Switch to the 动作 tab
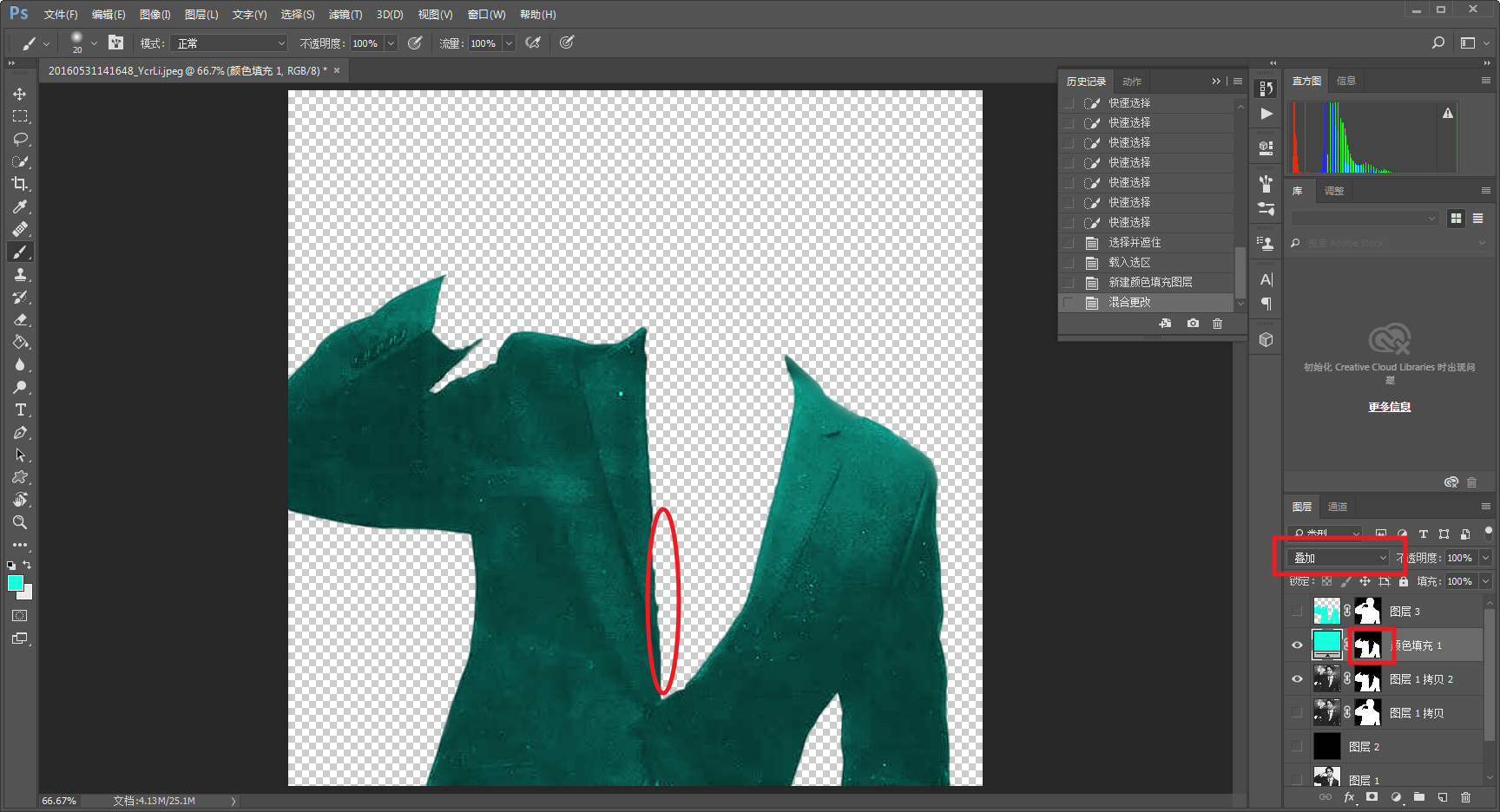The image size is (1500, 812). [x=1132, y=82]
